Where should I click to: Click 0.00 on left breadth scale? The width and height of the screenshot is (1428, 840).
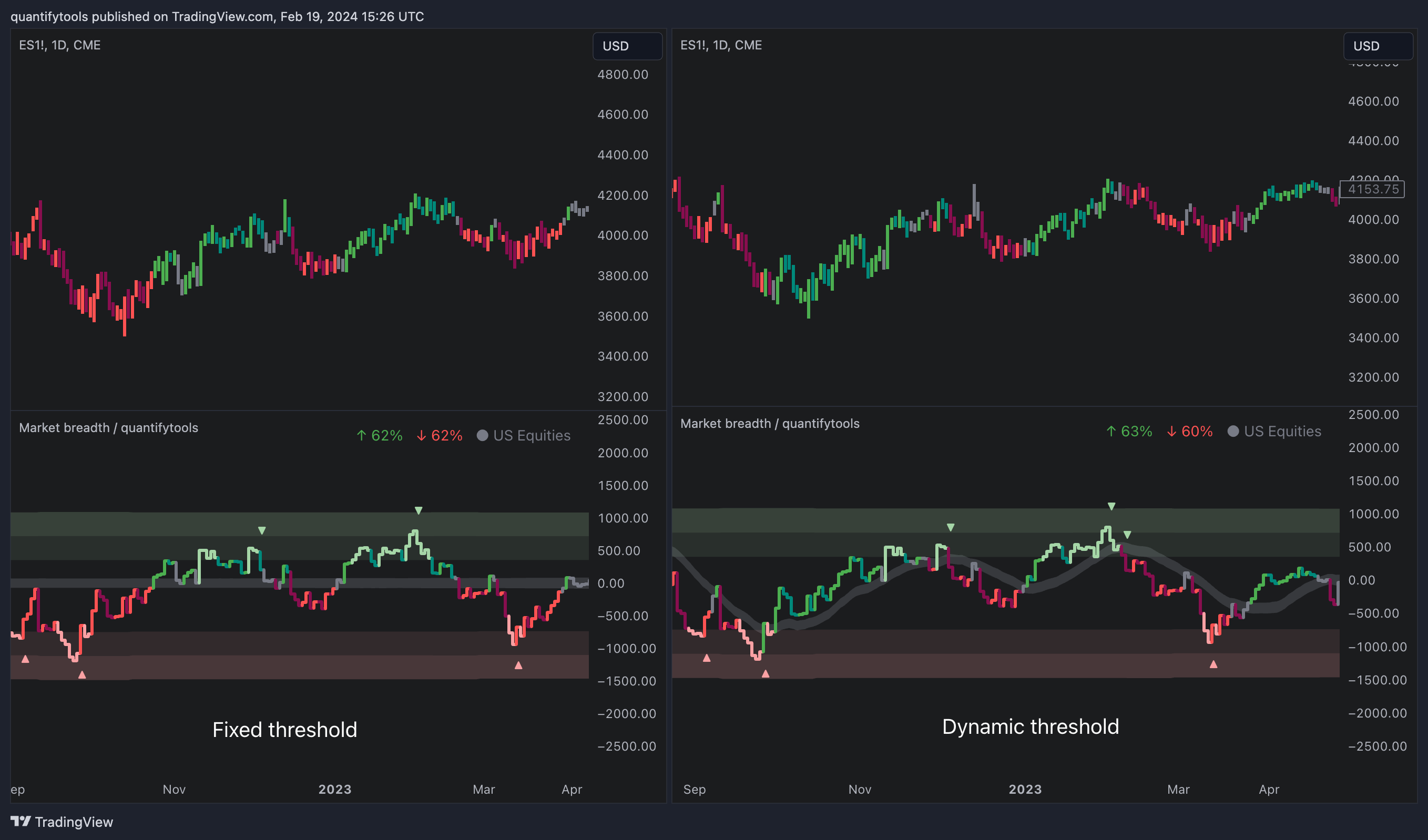[610, 583]
